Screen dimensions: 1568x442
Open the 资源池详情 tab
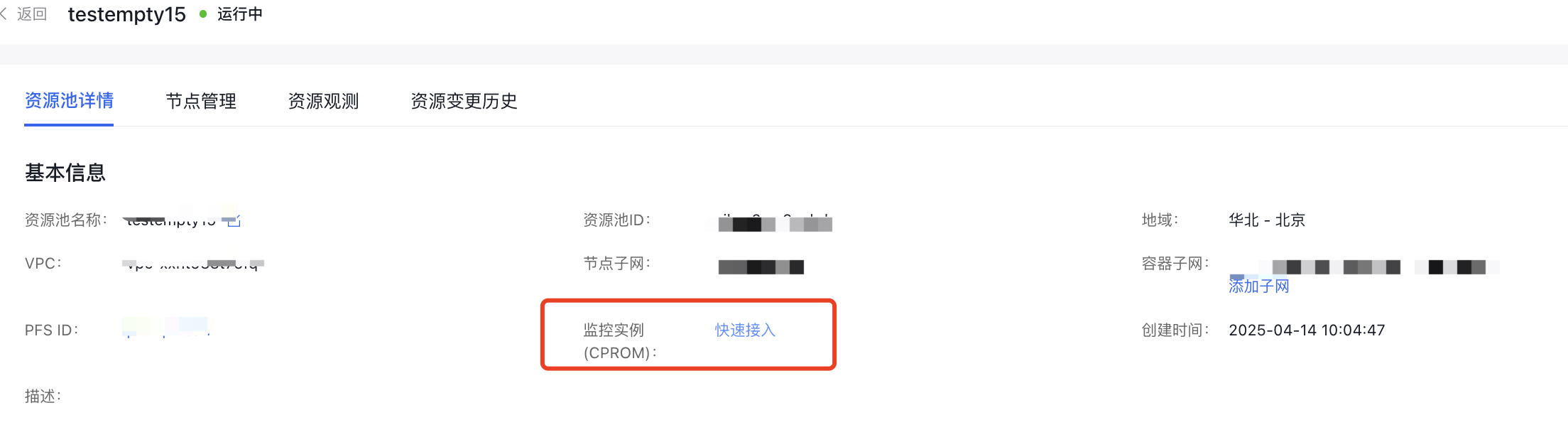click(x=69, y=101)
